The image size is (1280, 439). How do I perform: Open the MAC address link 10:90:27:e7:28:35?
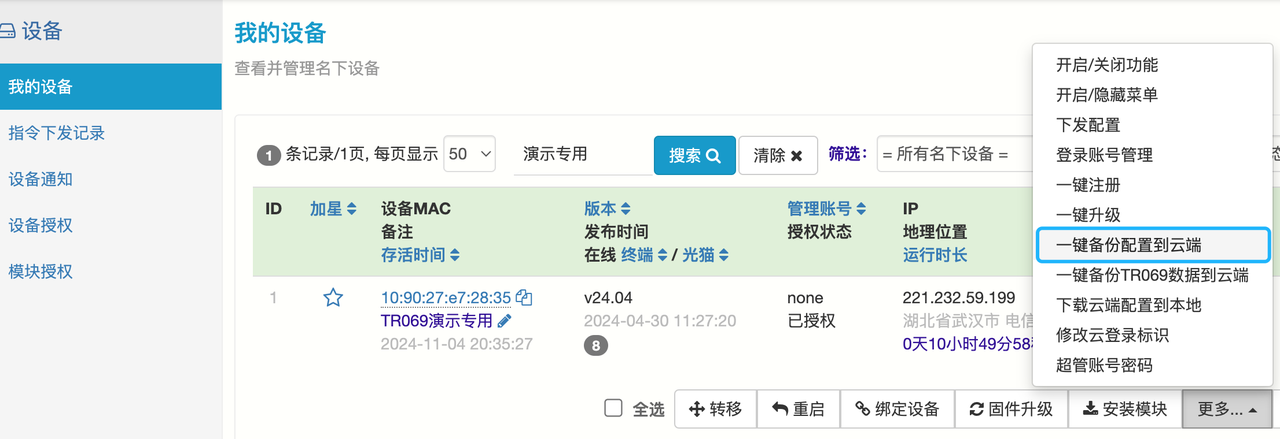tap(446, 298)
